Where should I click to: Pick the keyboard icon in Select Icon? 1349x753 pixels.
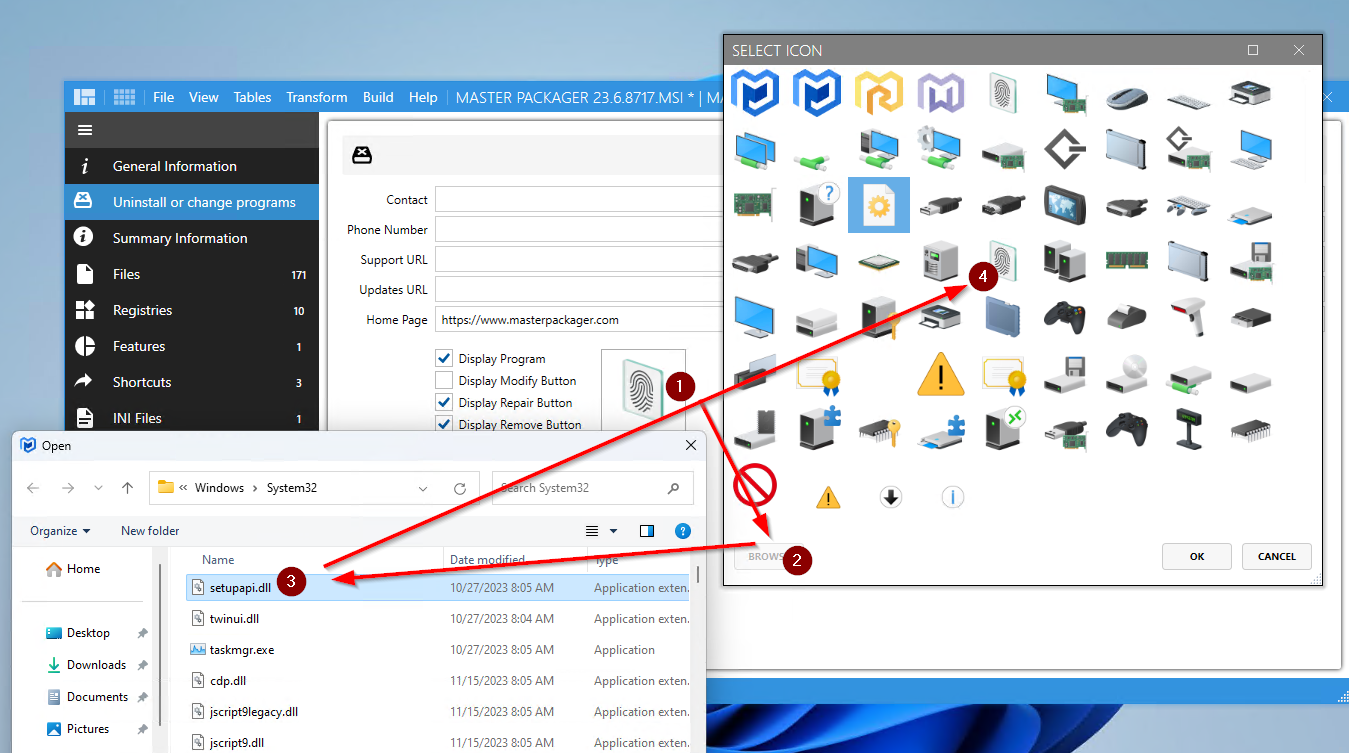pos(1188,100)
